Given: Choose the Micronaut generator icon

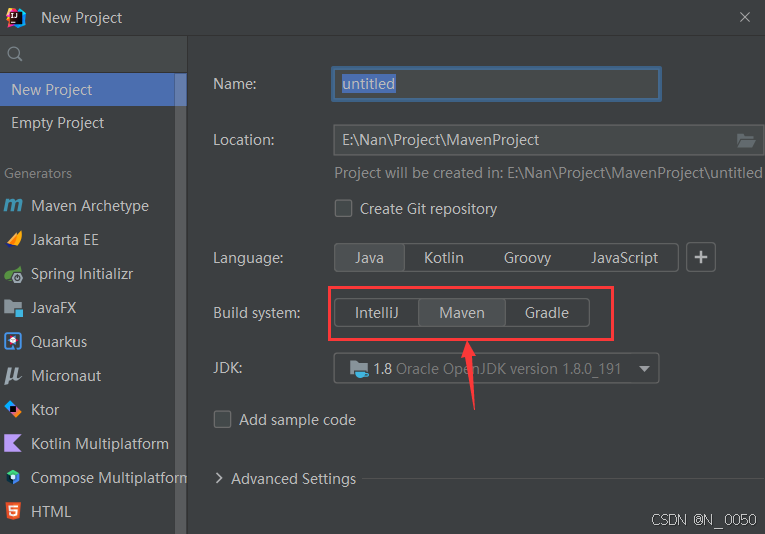Looking at the screenshot, I should tap(13, 376).
